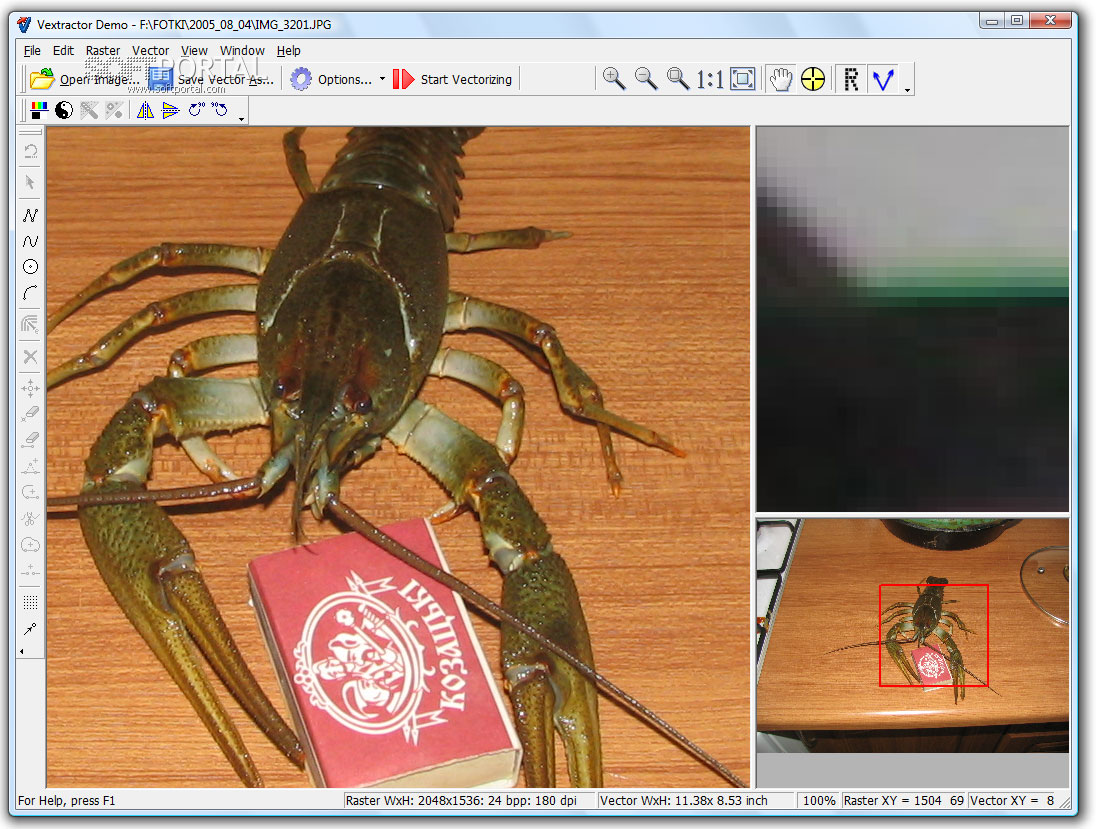1096x829 pixels.
Task: Select the spline curve tool
Action: point(30,241)
